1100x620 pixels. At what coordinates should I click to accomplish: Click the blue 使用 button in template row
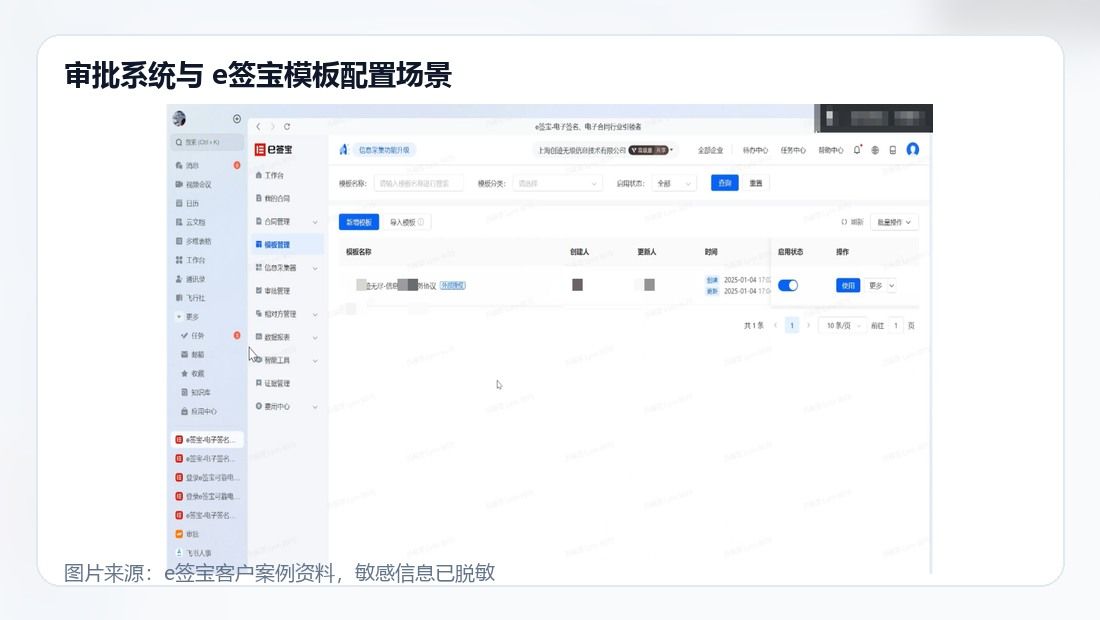[x=848, y=285]
